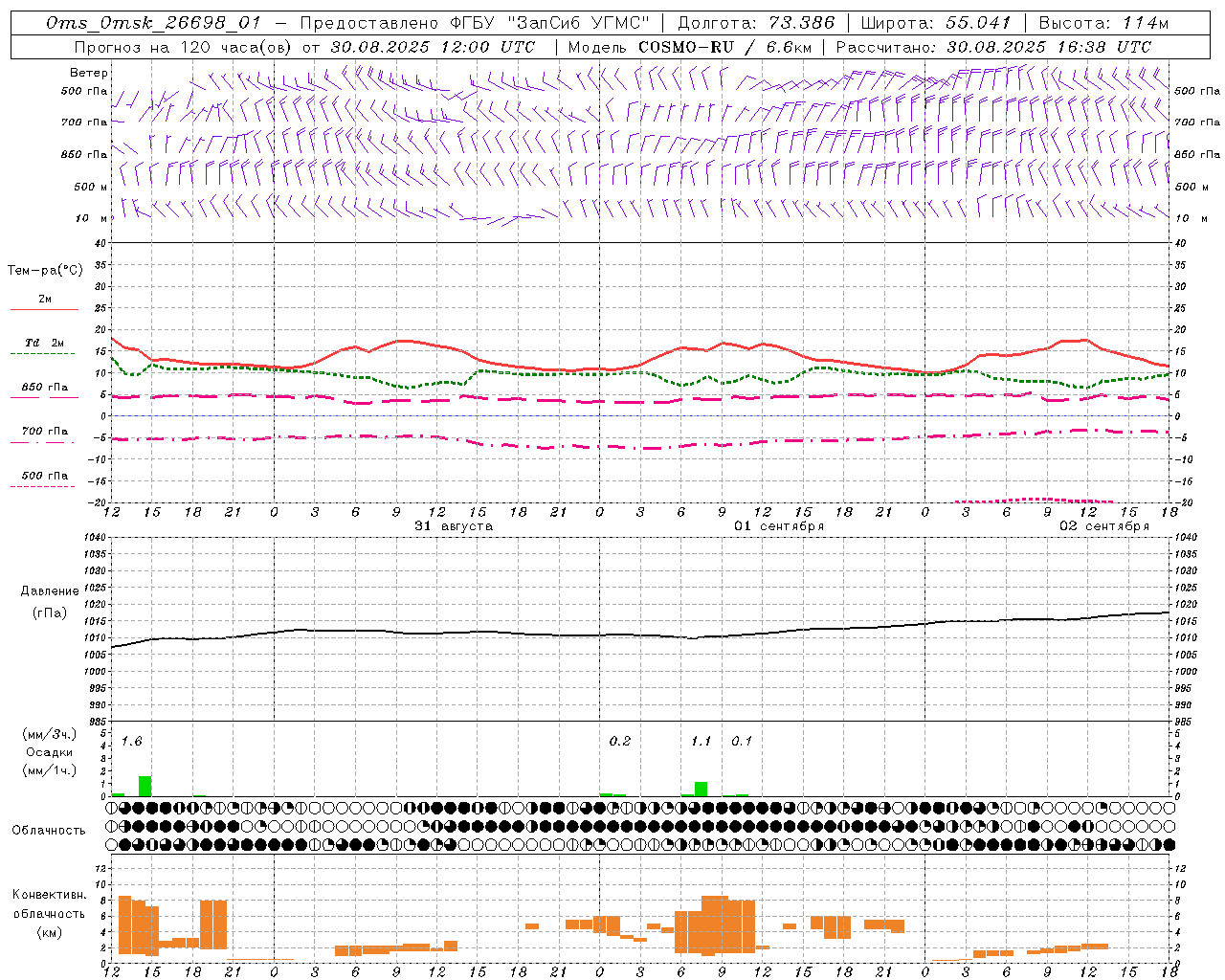The height and width of the screenshot is (980, 1225).
Task: Click the 31 августа date label
Action: (x=454, y=526)
